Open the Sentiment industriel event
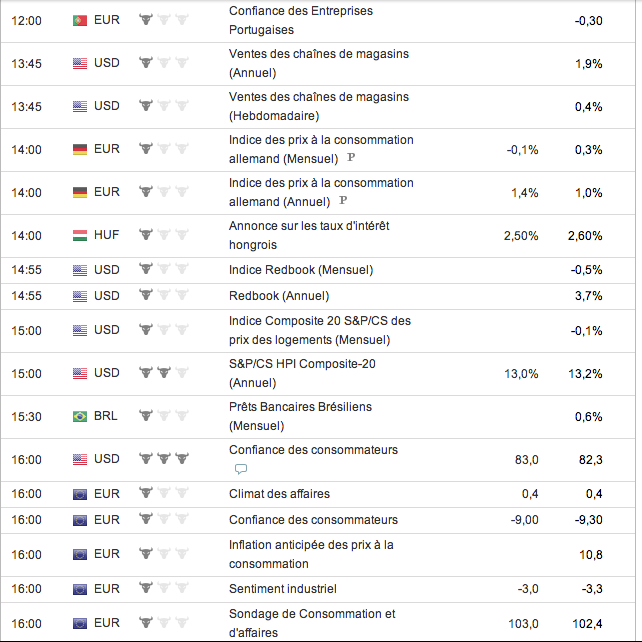This screenshot has height=642, width=642. point(283,589)
